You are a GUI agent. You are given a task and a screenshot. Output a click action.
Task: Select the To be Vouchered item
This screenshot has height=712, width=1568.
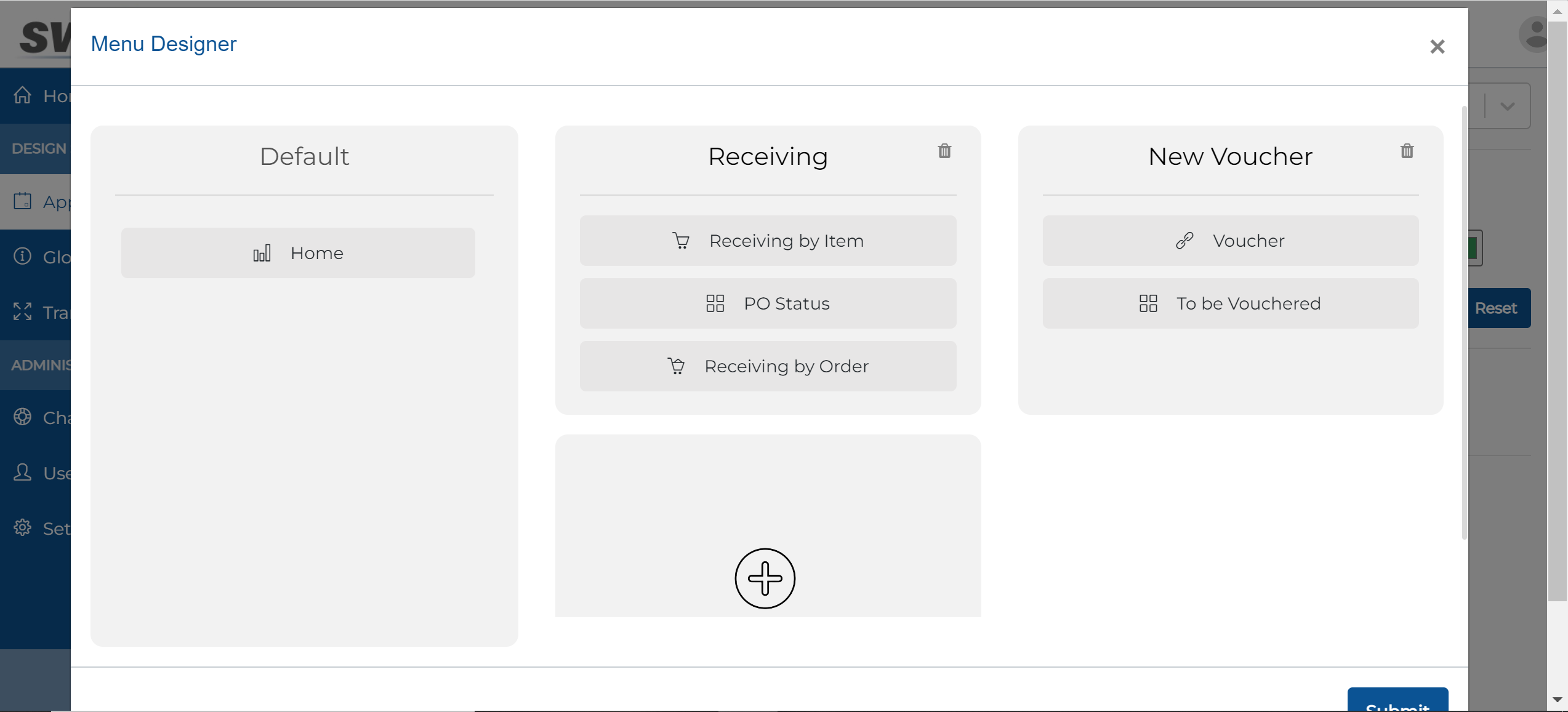(1230, 303)
